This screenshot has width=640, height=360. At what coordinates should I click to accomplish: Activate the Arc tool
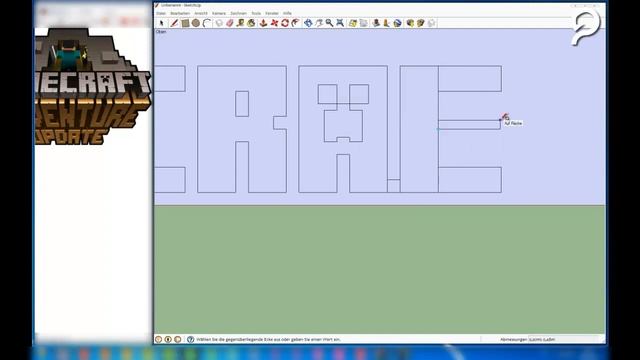pyautogui.click(x=207, y=23)
